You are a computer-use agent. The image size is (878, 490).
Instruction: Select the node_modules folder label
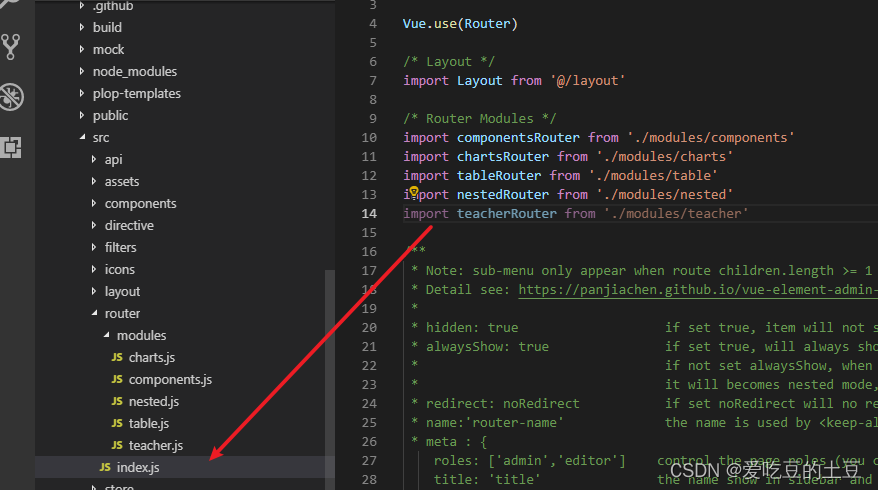coord(134,71)
